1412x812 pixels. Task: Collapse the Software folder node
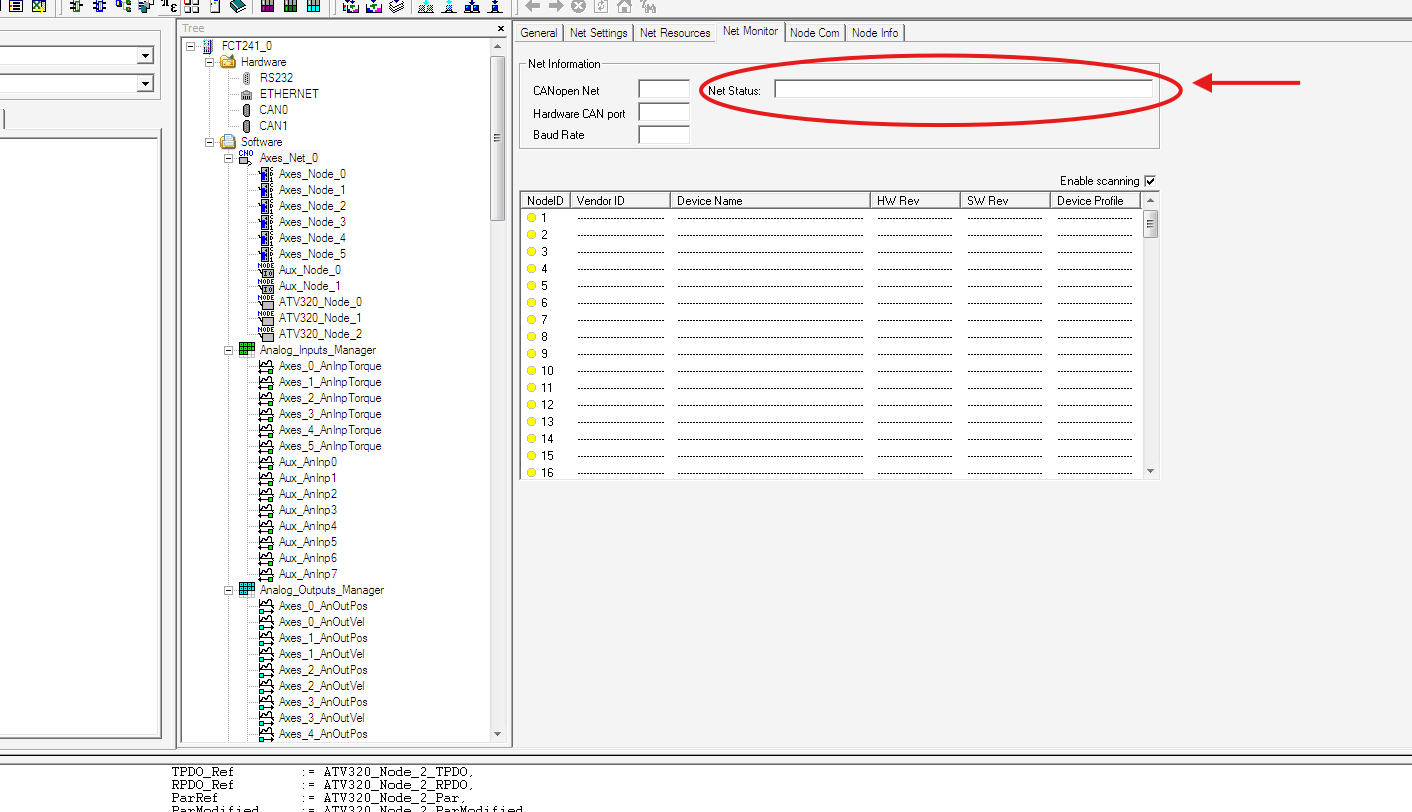210,142
